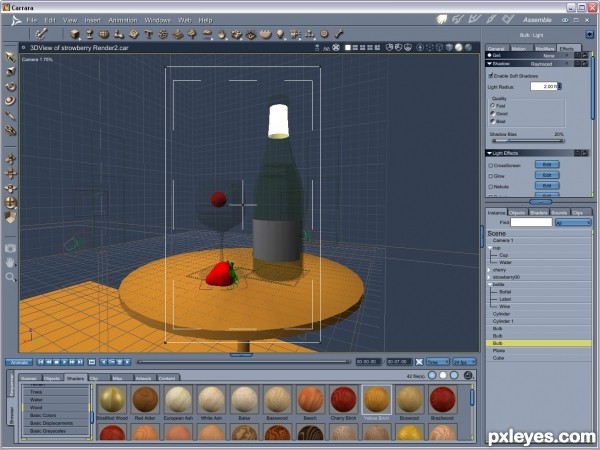
Task: Toggle Enable Soft Shadows checkbox
Action: click(491, 76)
